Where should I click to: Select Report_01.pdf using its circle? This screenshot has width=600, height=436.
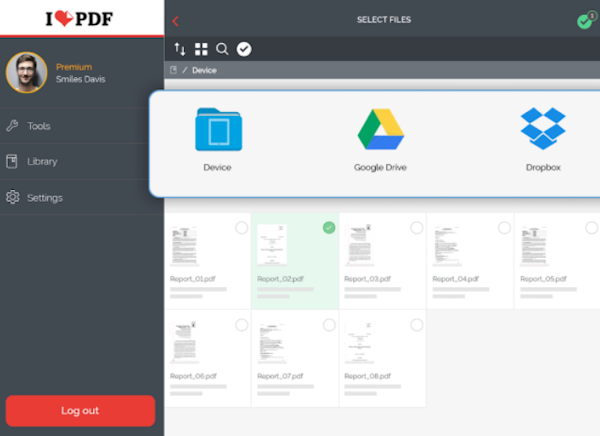tap(241, 228)
